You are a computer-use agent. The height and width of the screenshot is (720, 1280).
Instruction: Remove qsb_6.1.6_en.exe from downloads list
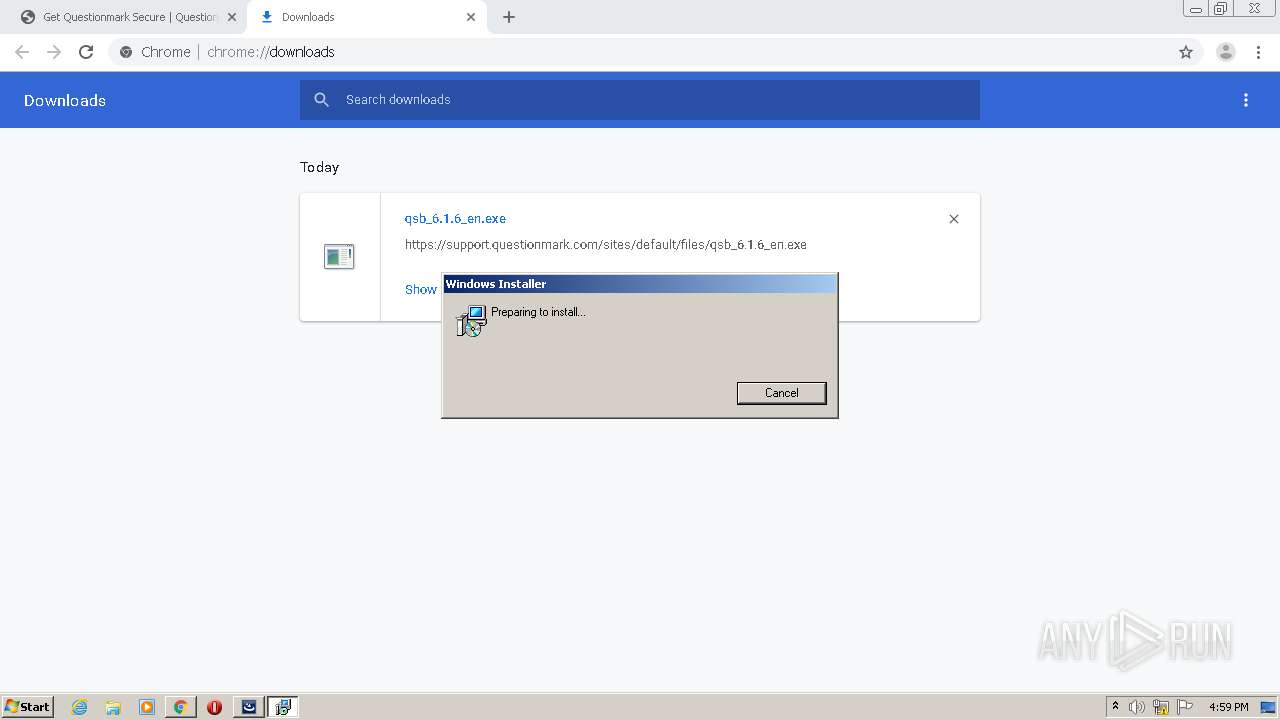click(954, 219)
